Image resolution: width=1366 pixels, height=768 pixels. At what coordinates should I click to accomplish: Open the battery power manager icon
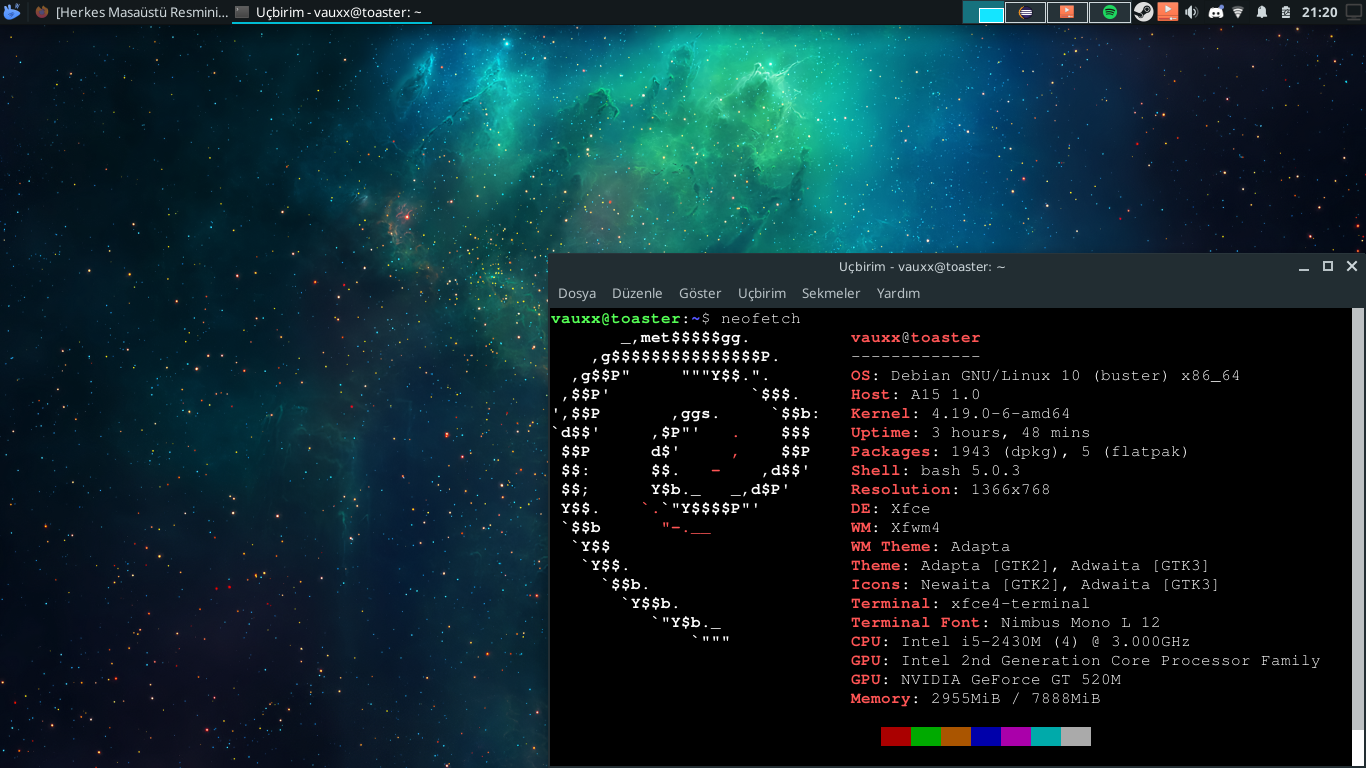(x=1284, y=12)
